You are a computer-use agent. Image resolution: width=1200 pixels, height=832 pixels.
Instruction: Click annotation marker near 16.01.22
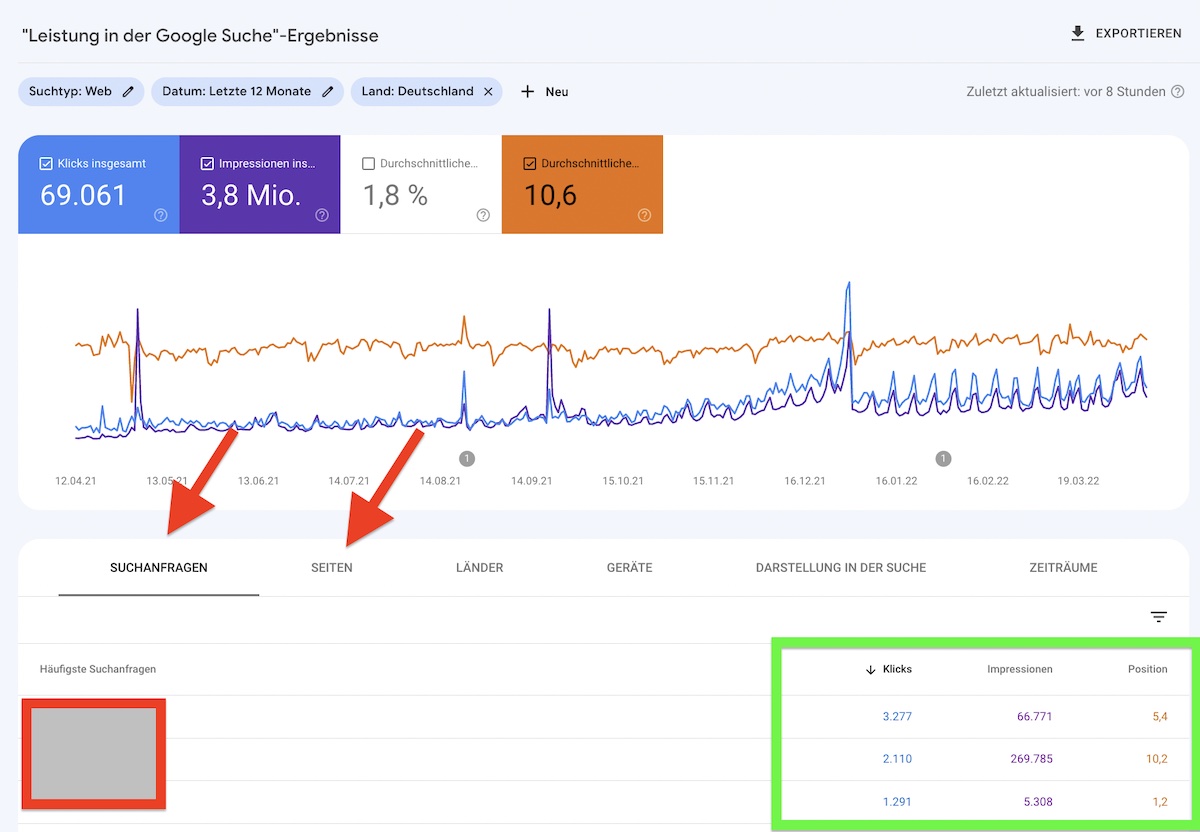coord(943,458)
